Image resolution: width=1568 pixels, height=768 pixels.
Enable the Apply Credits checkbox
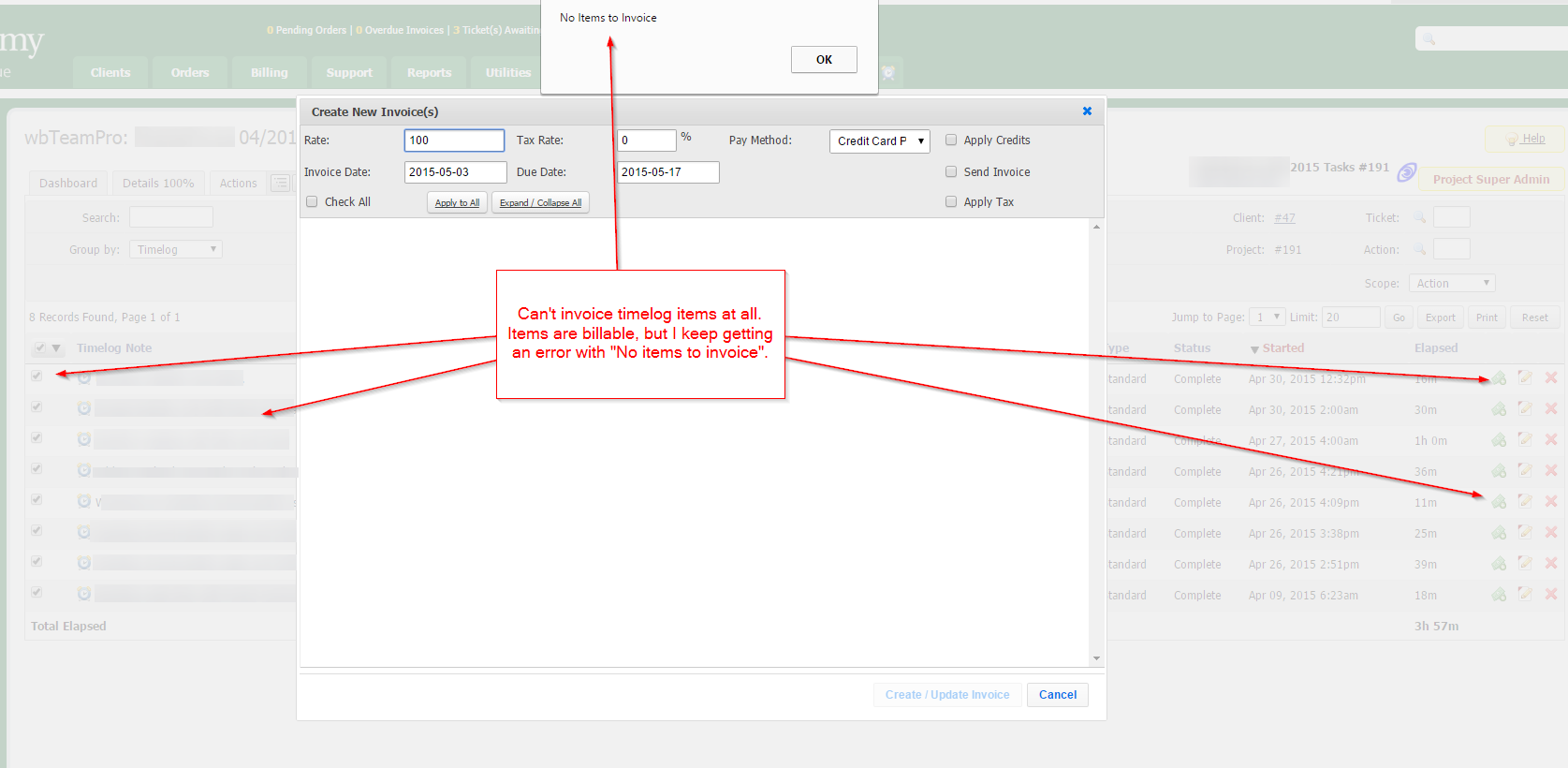pos(951,140)
